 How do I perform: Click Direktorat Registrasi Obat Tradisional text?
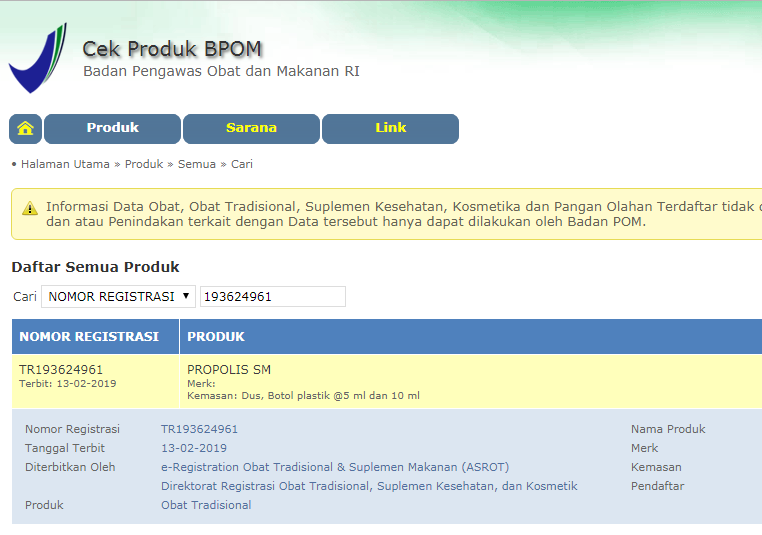coord(369,486)
